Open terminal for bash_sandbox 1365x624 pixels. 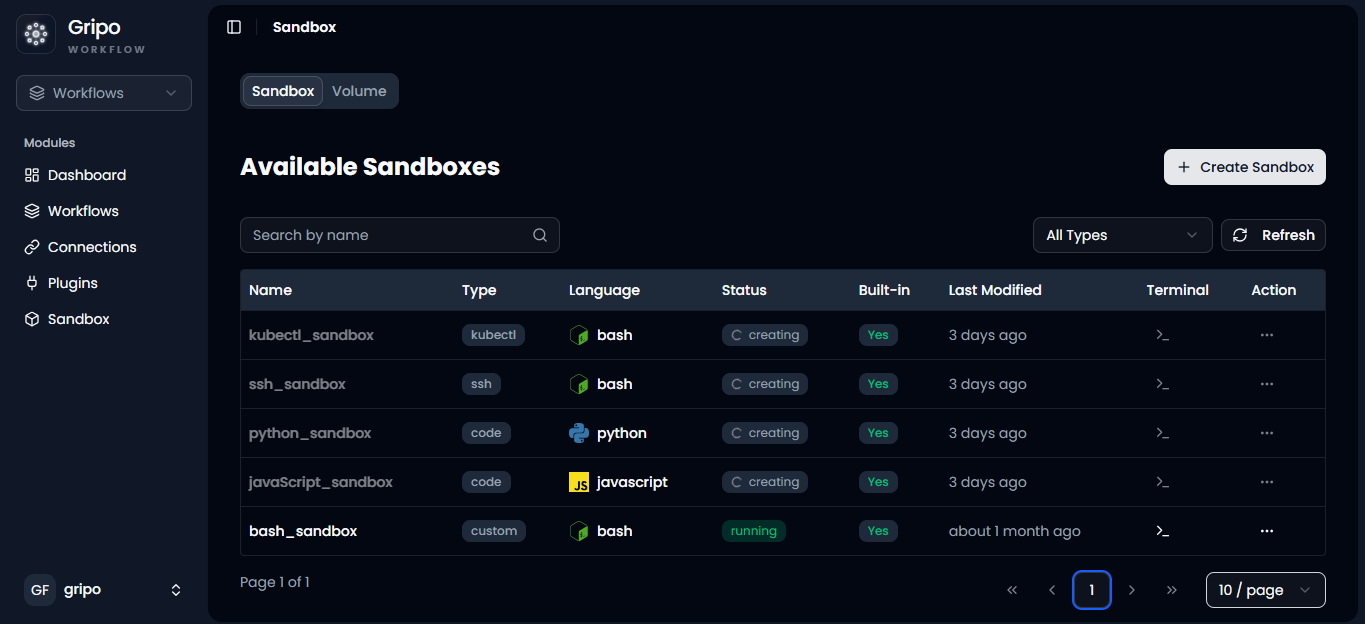point(1162,531)
